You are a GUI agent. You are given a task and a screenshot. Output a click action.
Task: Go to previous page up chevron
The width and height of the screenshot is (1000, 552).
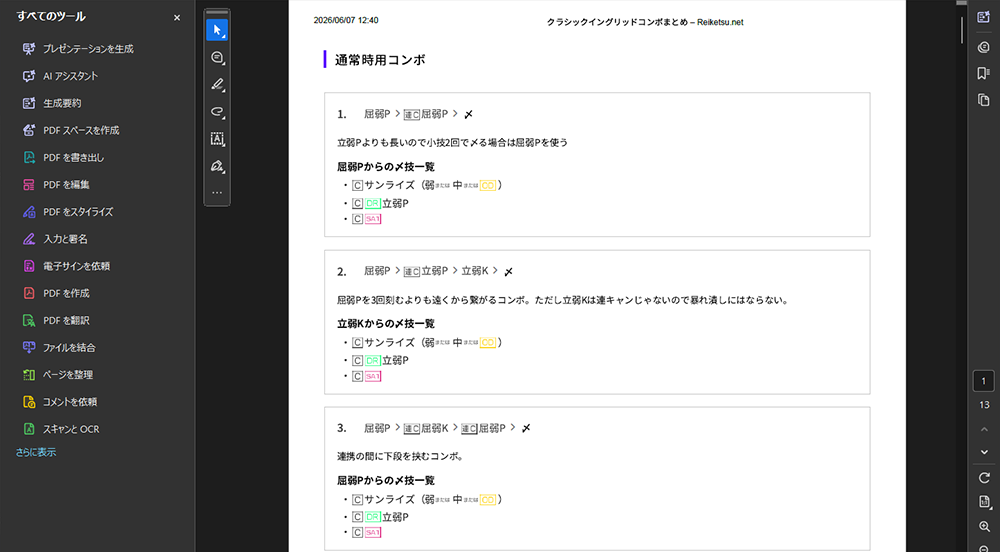click(x=984, y=429)
